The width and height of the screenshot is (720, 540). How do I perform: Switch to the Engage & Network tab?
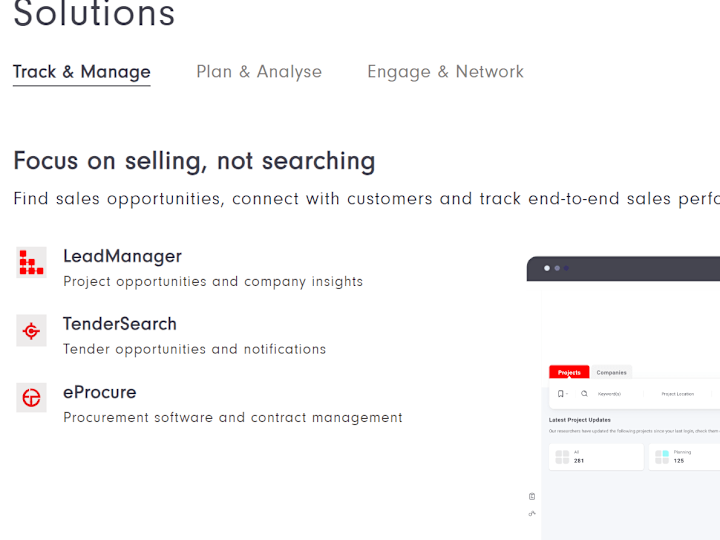coord(445,72)
